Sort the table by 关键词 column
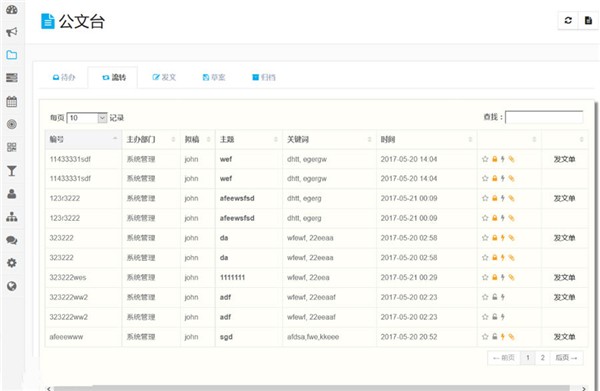 pos(329,139)
